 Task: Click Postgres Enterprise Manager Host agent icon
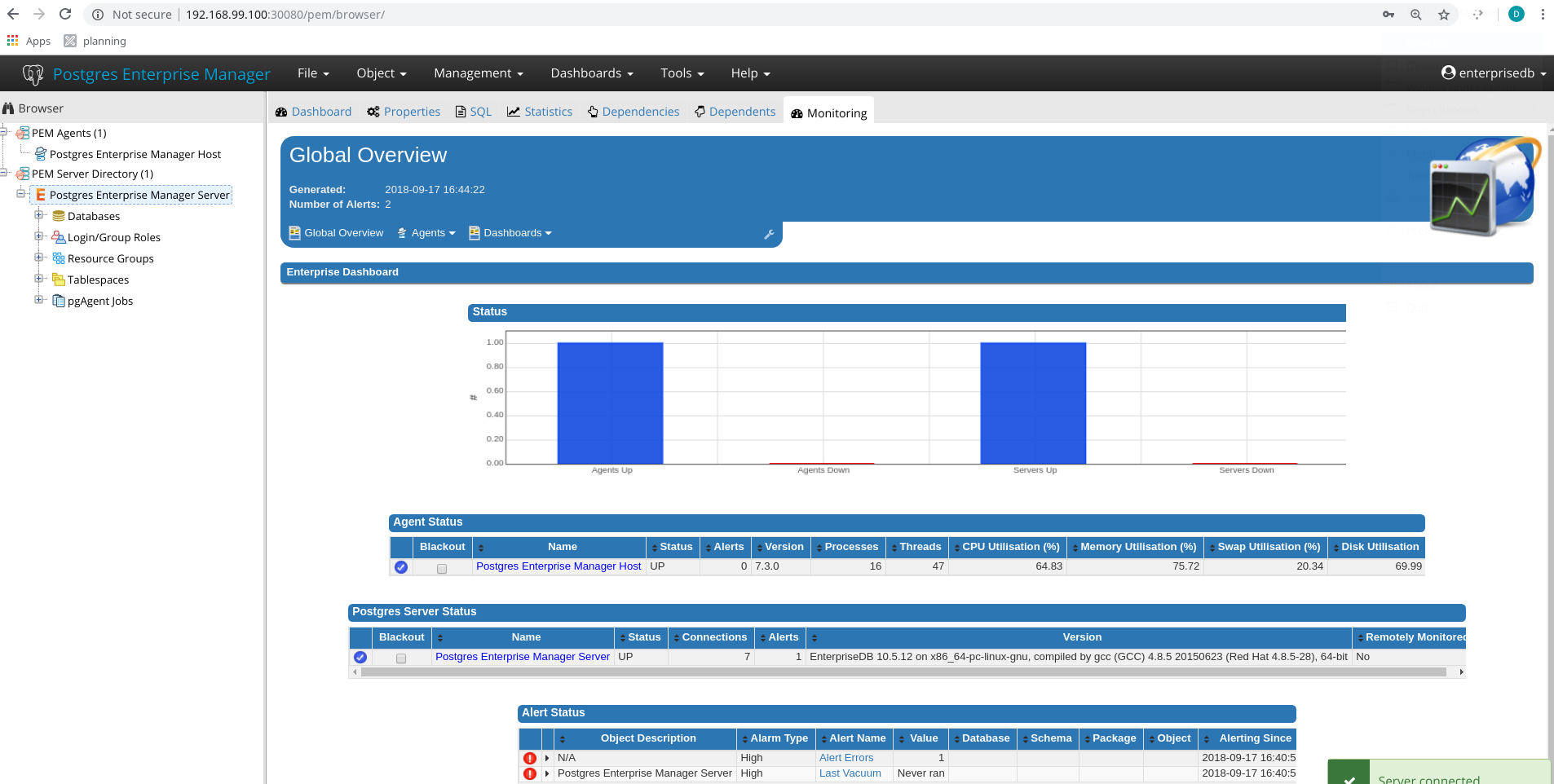pyautogui.click(x=41, y=154)
